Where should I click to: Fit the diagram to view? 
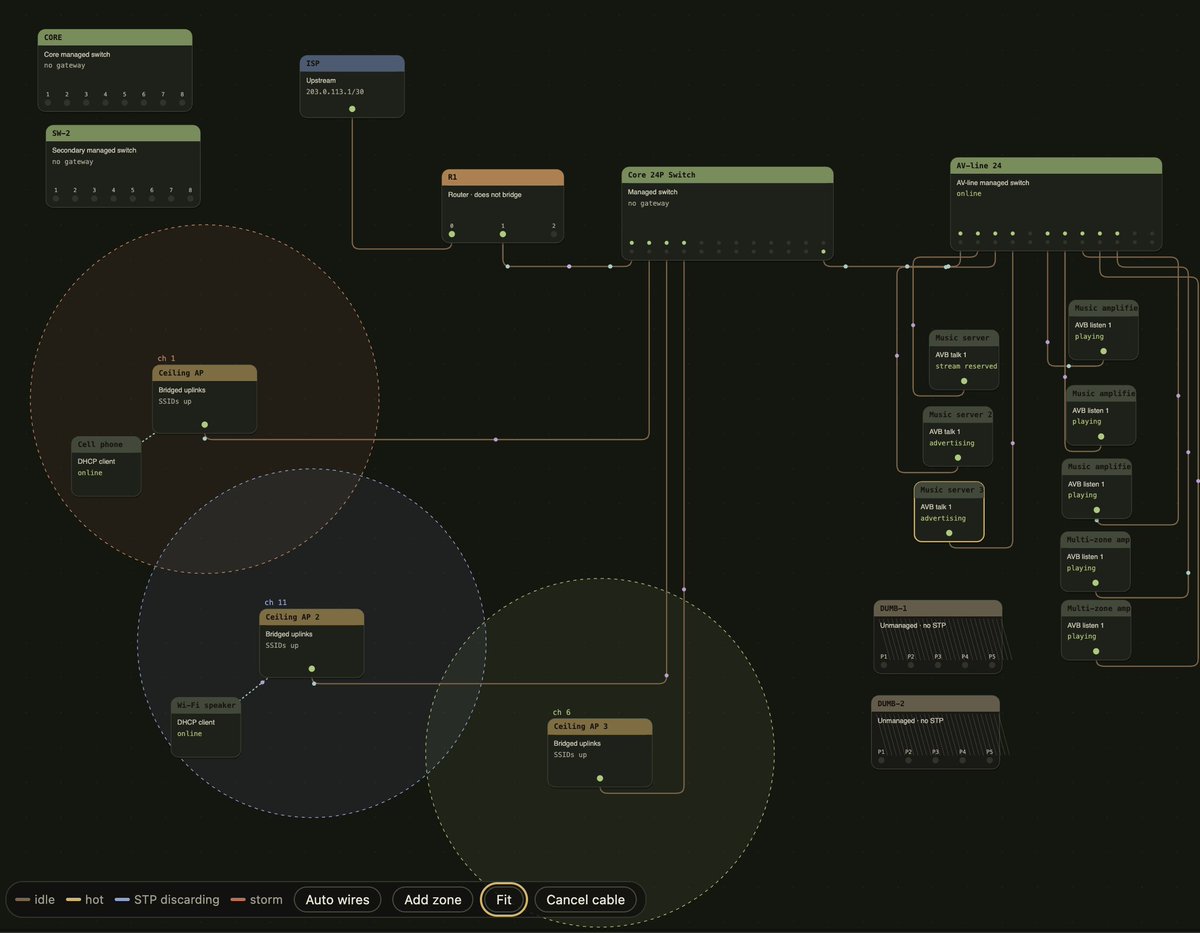pos(504,900)
